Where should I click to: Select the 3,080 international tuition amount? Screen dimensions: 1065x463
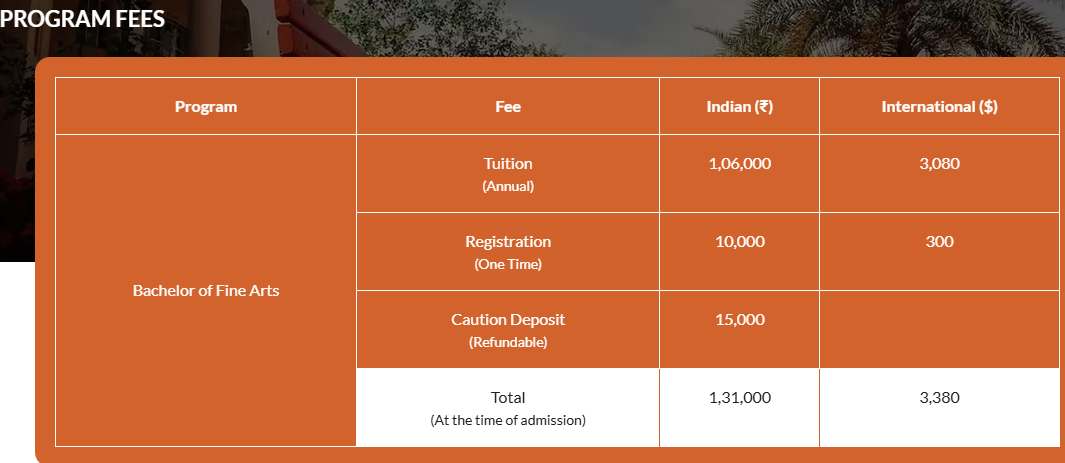(939, 164)
